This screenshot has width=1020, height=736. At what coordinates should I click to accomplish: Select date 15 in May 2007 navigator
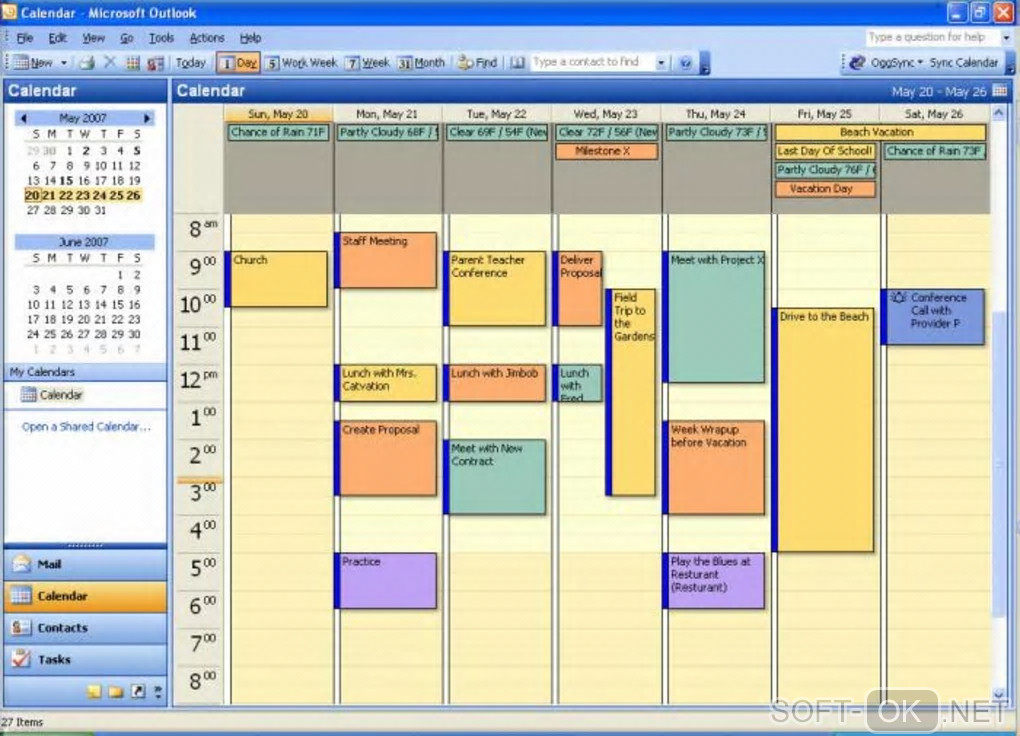pyautogui.click(x=66, y=180)
